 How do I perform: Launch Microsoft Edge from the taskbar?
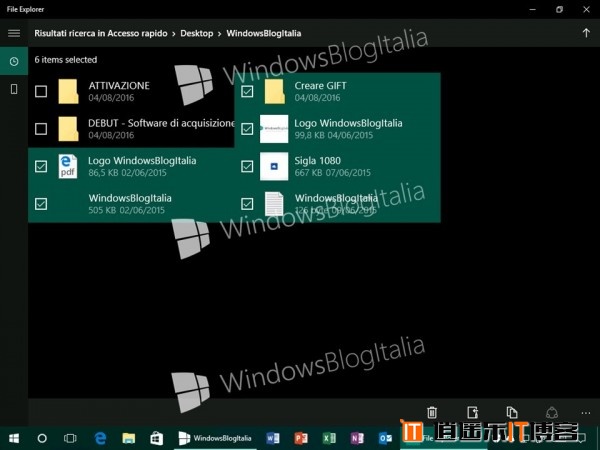(x=100, y=438)
